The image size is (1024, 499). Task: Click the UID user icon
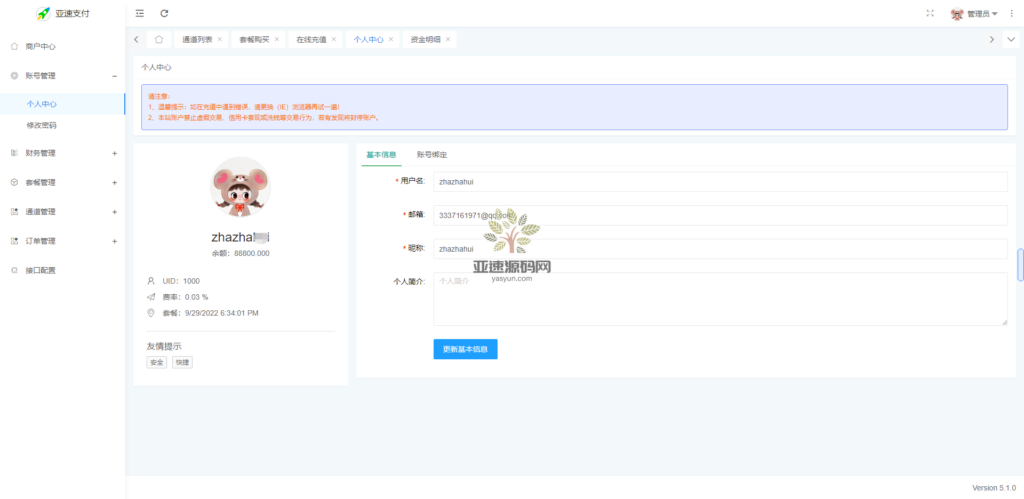[x=151, y=281]
